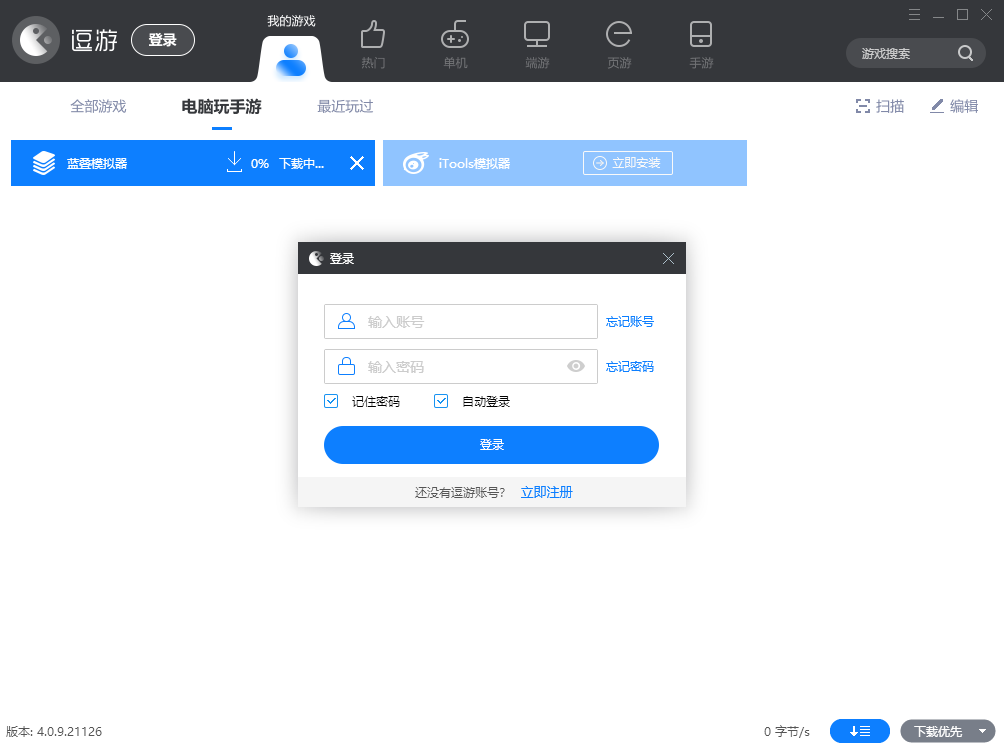Disable 自动登录 auto login
The image size is (1004, 746).
440,400
